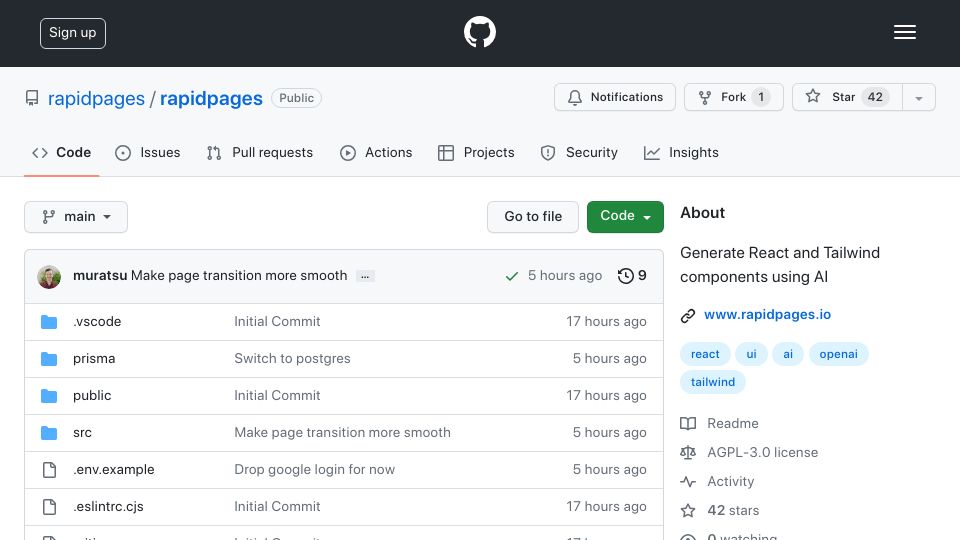Click the Activity pulse icon

688,482
